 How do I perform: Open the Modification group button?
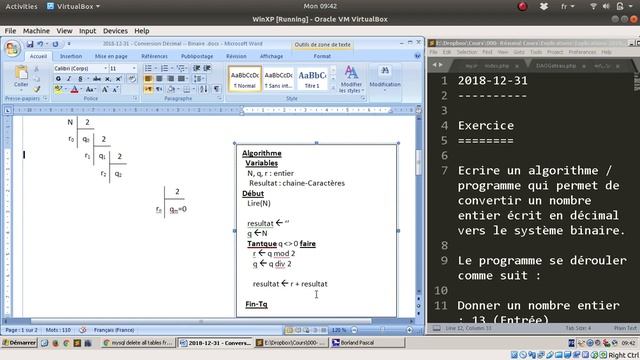pyautogui.click(x=385, y=79)
